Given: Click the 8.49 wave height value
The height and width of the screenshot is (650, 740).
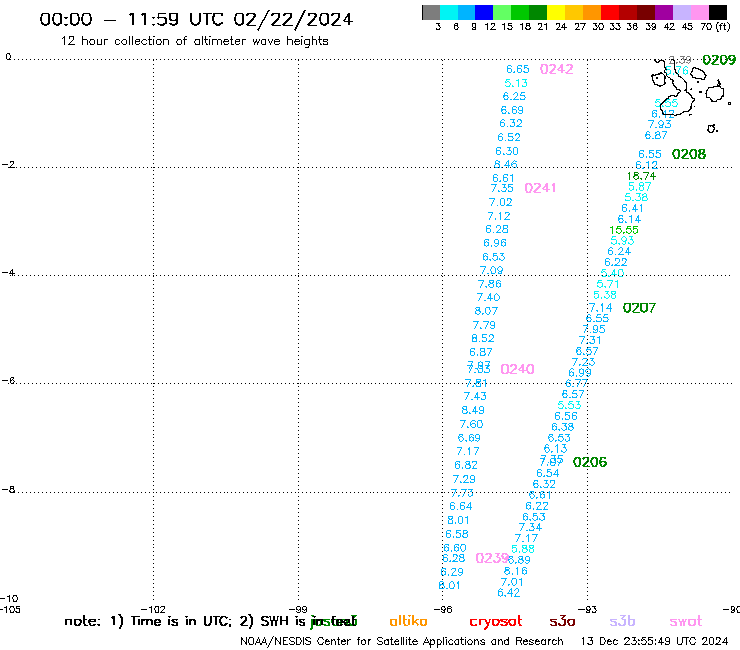Looking at the screenshot, I should 473,410.
